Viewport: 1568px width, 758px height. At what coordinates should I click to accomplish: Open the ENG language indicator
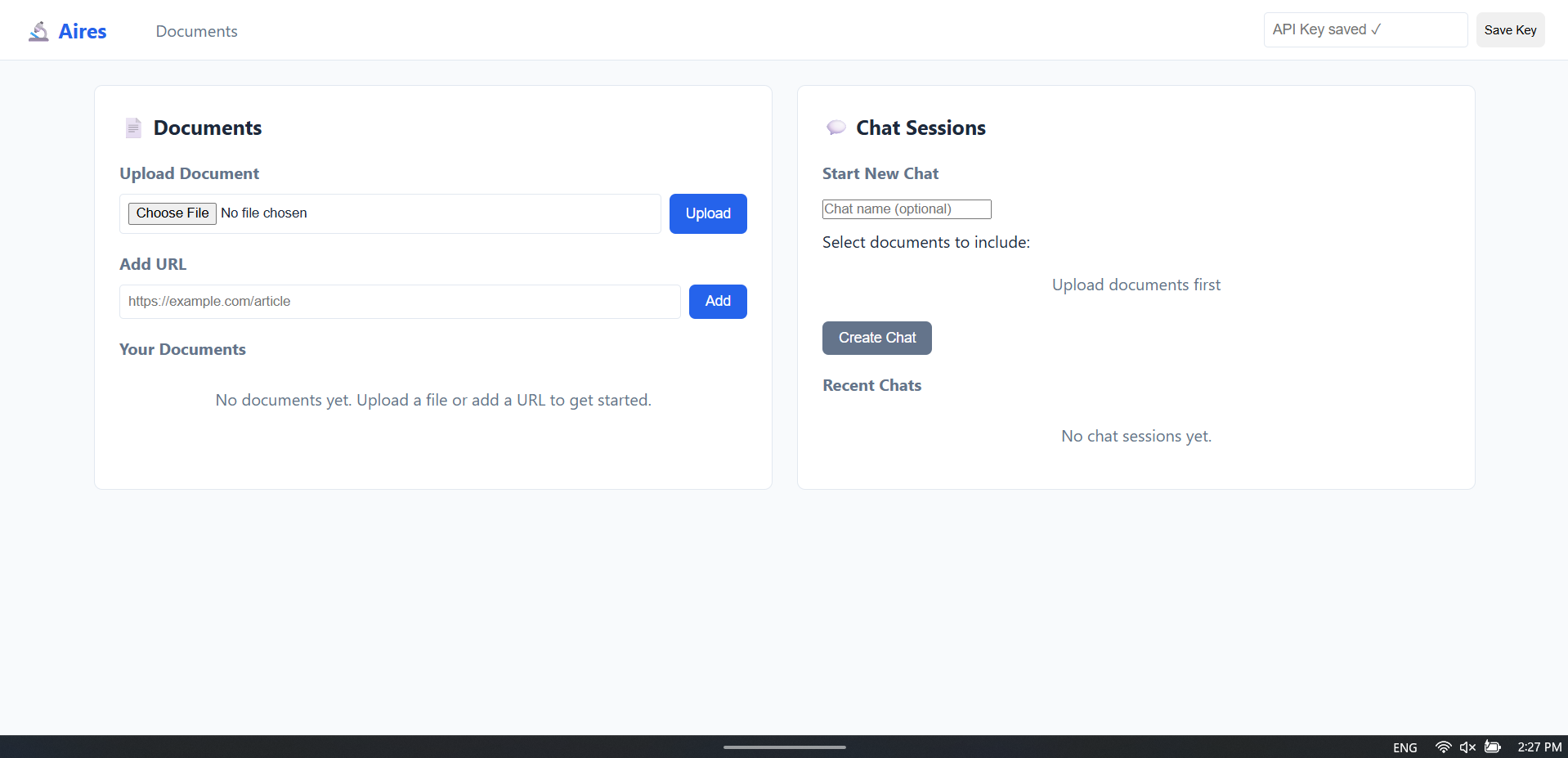tap(1404, 747)
